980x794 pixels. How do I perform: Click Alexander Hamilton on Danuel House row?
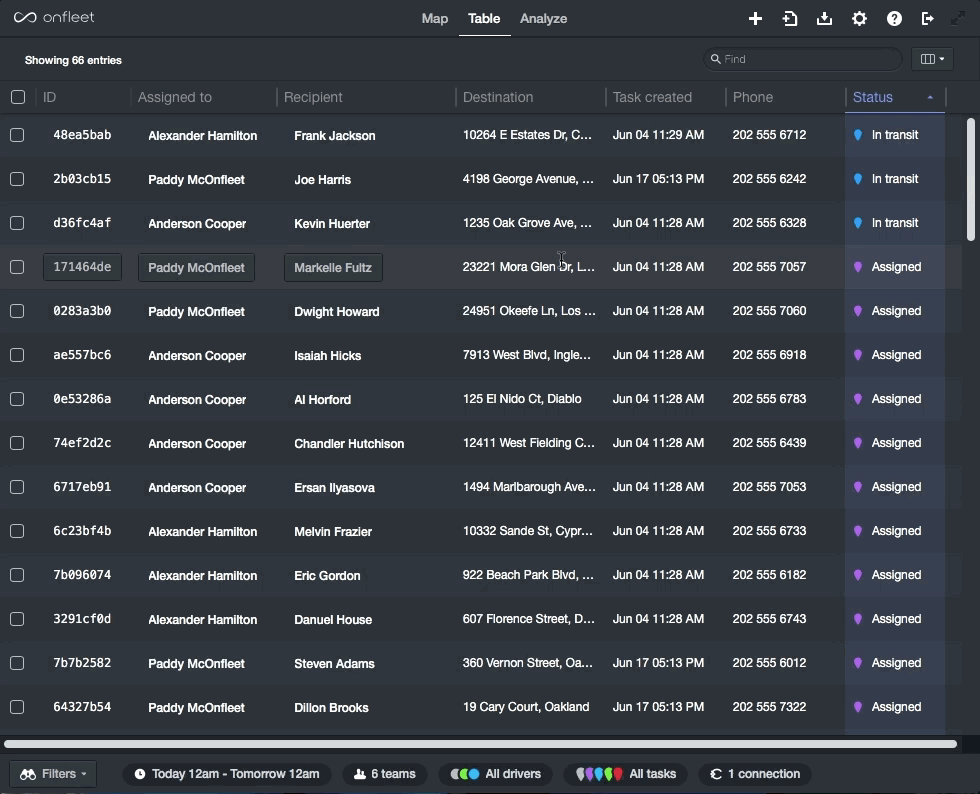pyautogui.click(x=202, y=620)
